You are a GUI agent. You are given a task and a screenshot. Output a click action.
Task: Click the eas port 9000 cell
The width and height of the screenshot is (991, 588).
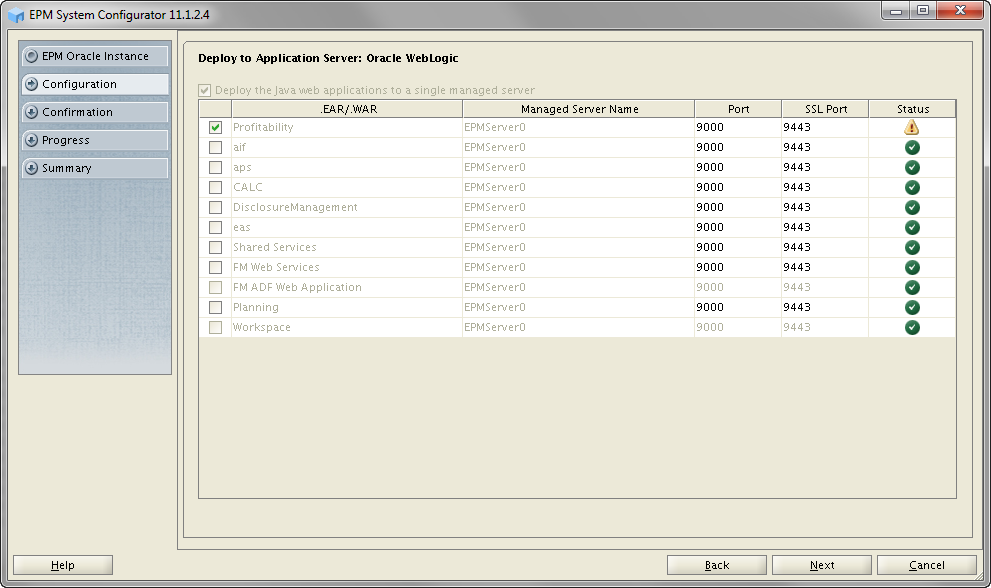pyautogui.click(x=738, y=227)
